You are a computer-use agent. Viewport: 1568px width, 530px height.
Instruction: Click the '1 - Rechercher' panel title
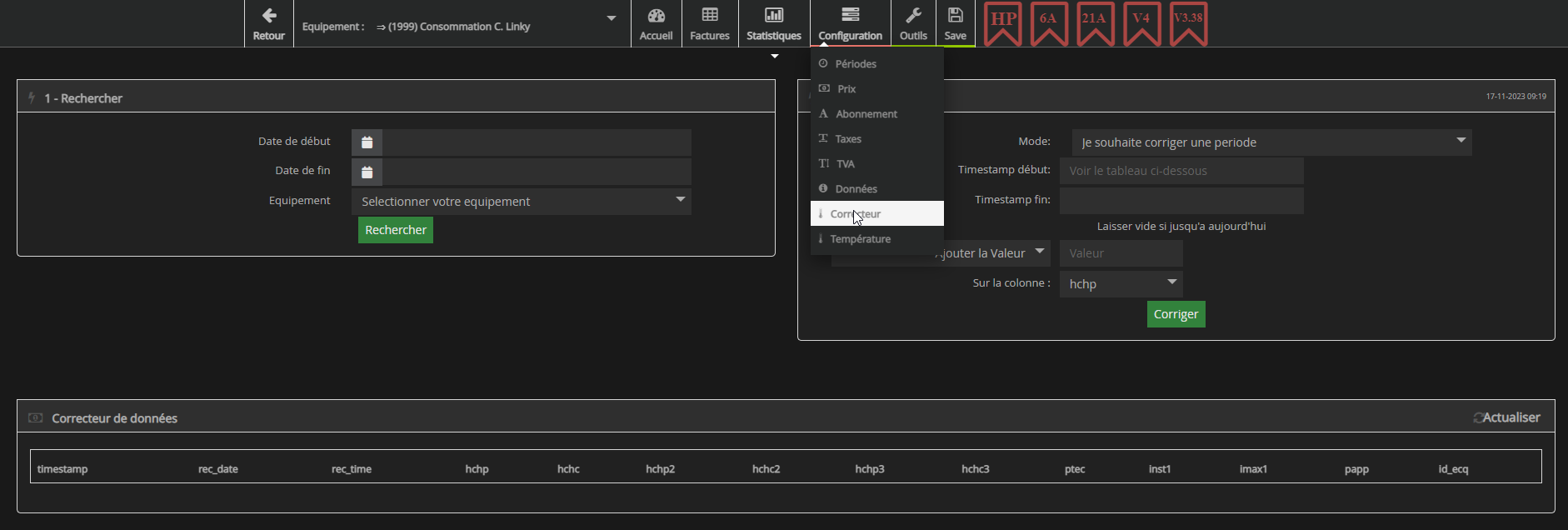[83, 98]
